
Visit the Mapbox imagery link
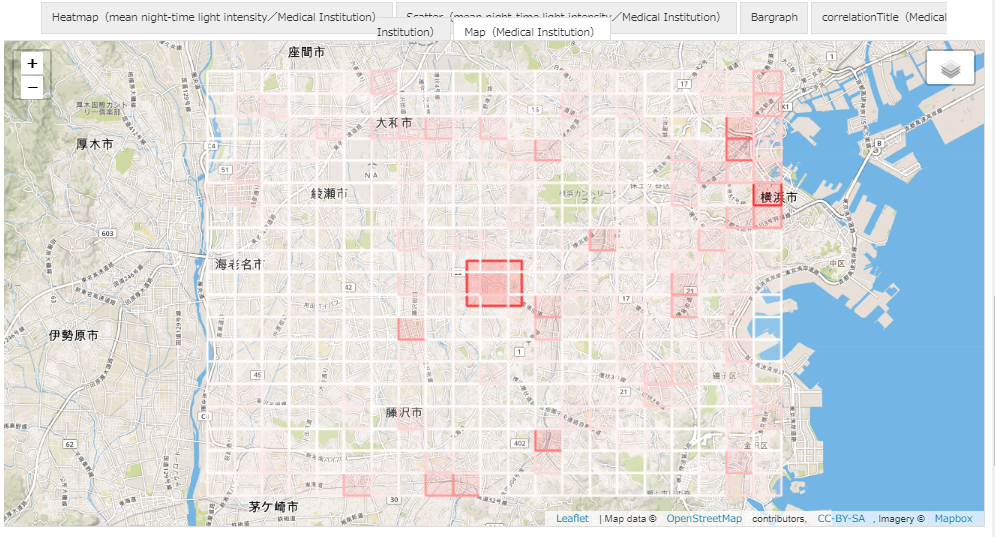tap(953, 518)
